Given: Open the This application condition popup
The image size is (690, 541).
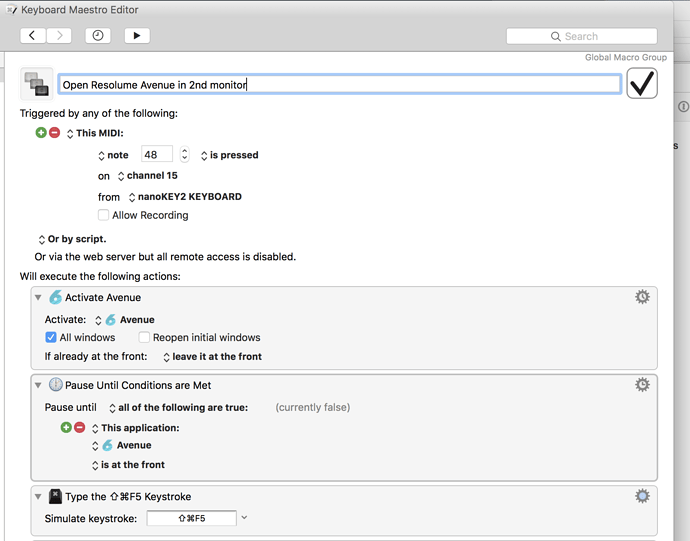Looking at the screenshot, I should point(136,428).
